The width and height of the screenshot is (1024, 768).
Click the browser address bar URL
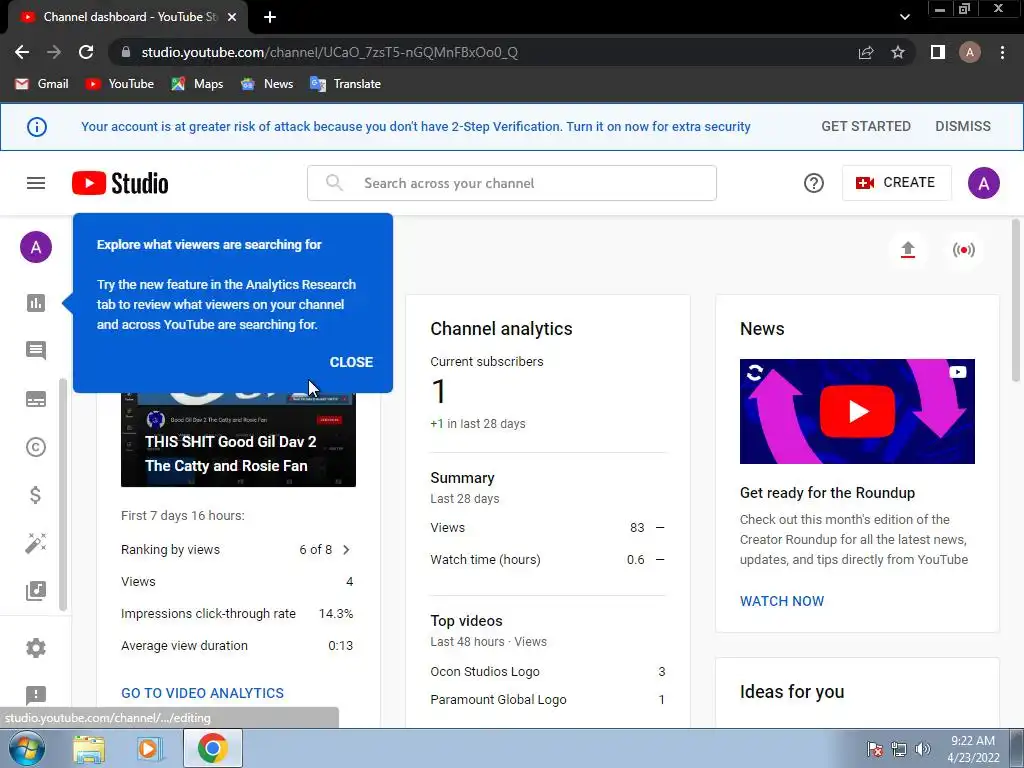point(330,52)
